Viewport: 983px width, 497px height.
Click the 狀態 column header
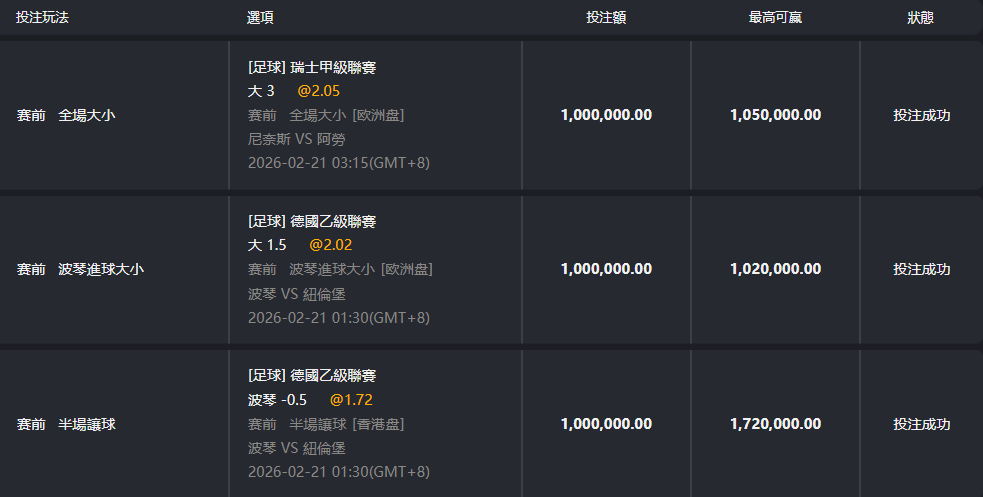[921, 18]
